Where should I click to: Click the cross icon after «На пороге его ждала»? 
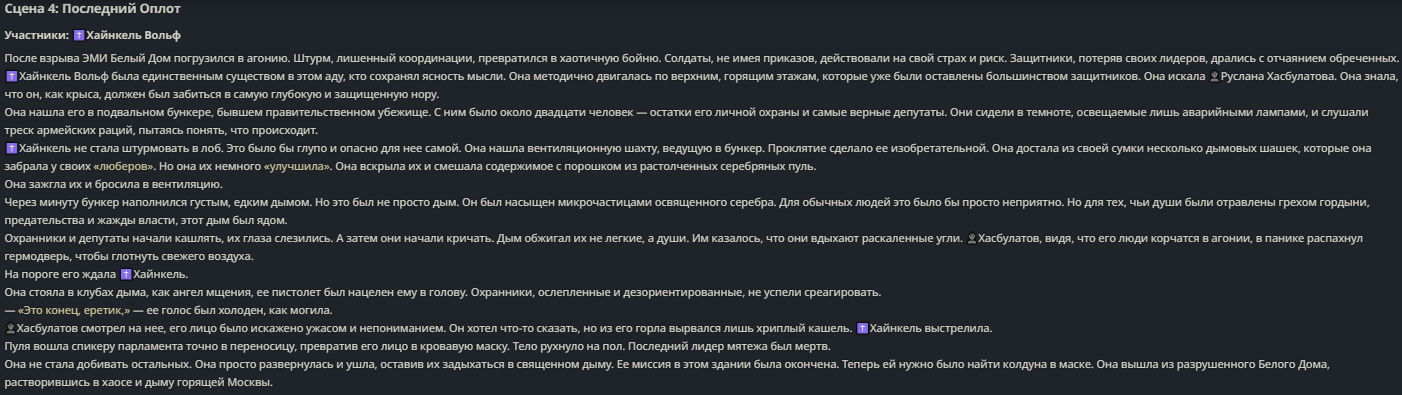coord(125,274)
